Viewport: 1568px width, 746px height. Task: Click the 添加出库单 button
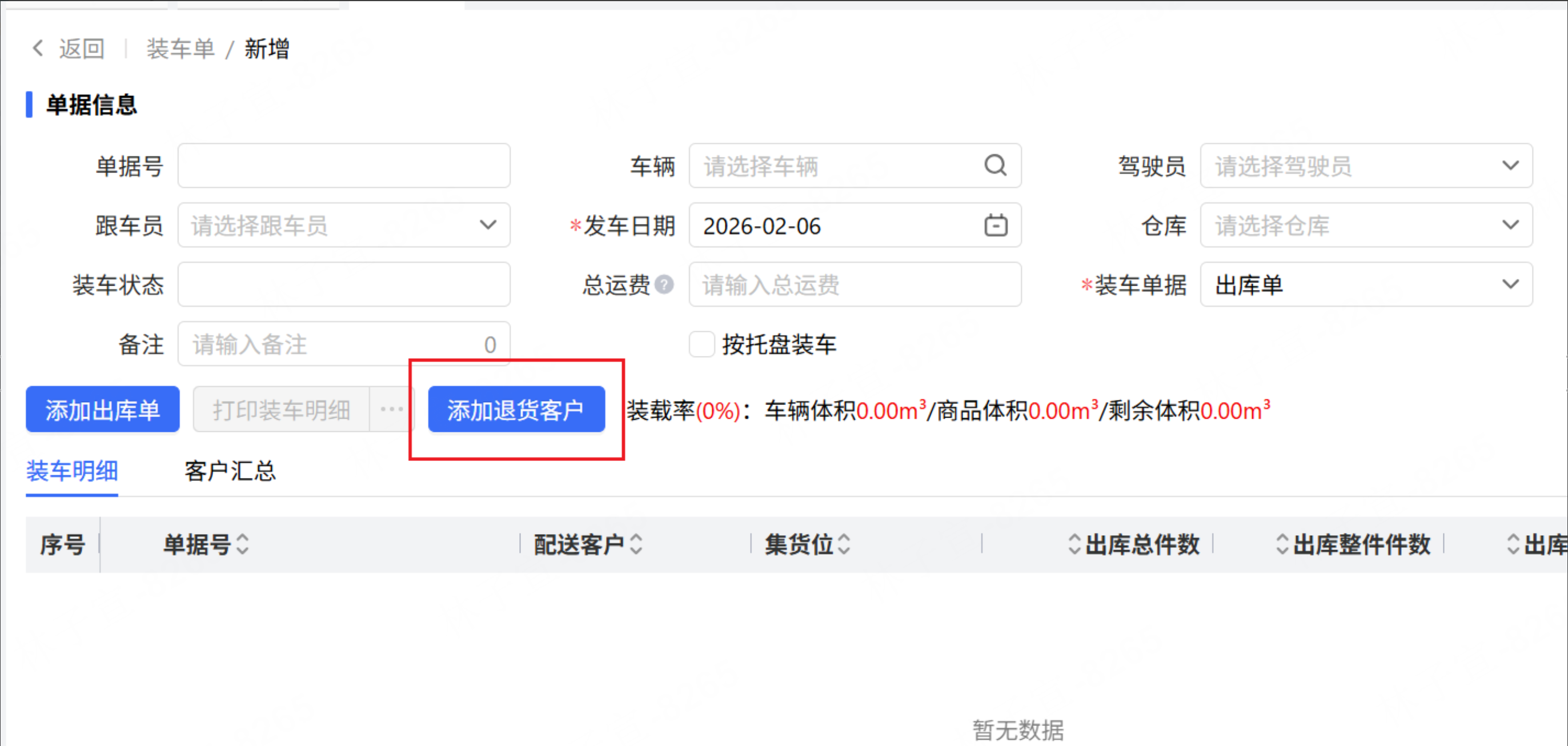(102, 410)
